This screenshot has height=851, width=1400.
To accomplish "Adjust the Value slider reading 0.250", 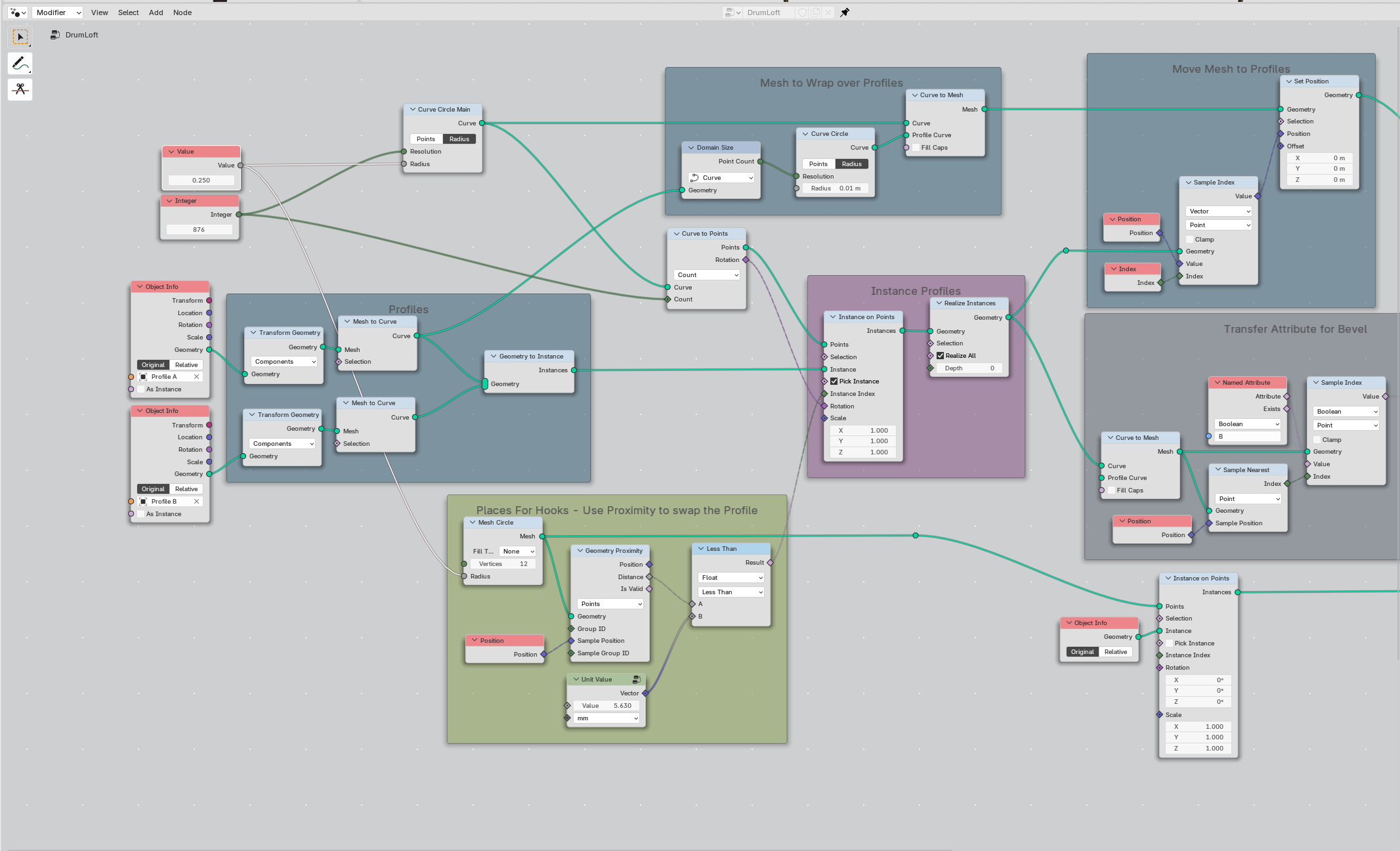I will click(x=202, y=181).
